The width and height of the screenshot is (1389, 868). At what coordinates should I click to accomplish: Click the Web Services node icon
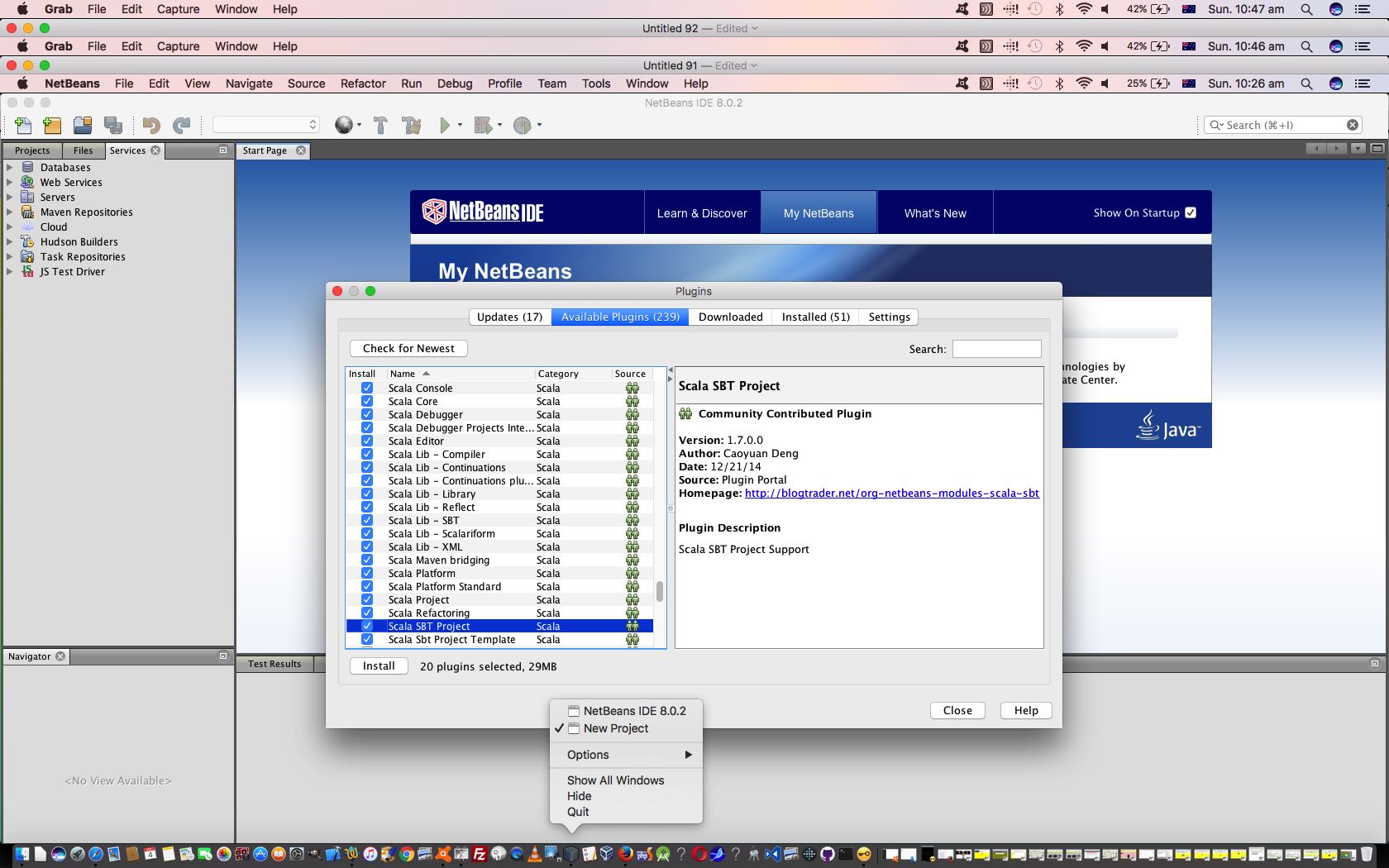click(x=27, y=182)
